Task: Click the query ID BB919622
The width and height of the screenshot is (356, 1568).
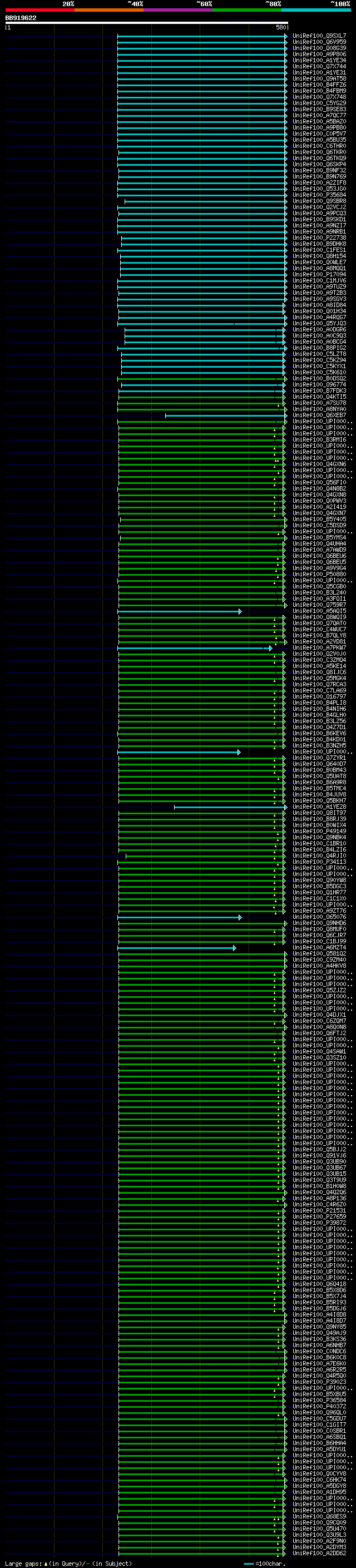Action: [x=21, y=18]
